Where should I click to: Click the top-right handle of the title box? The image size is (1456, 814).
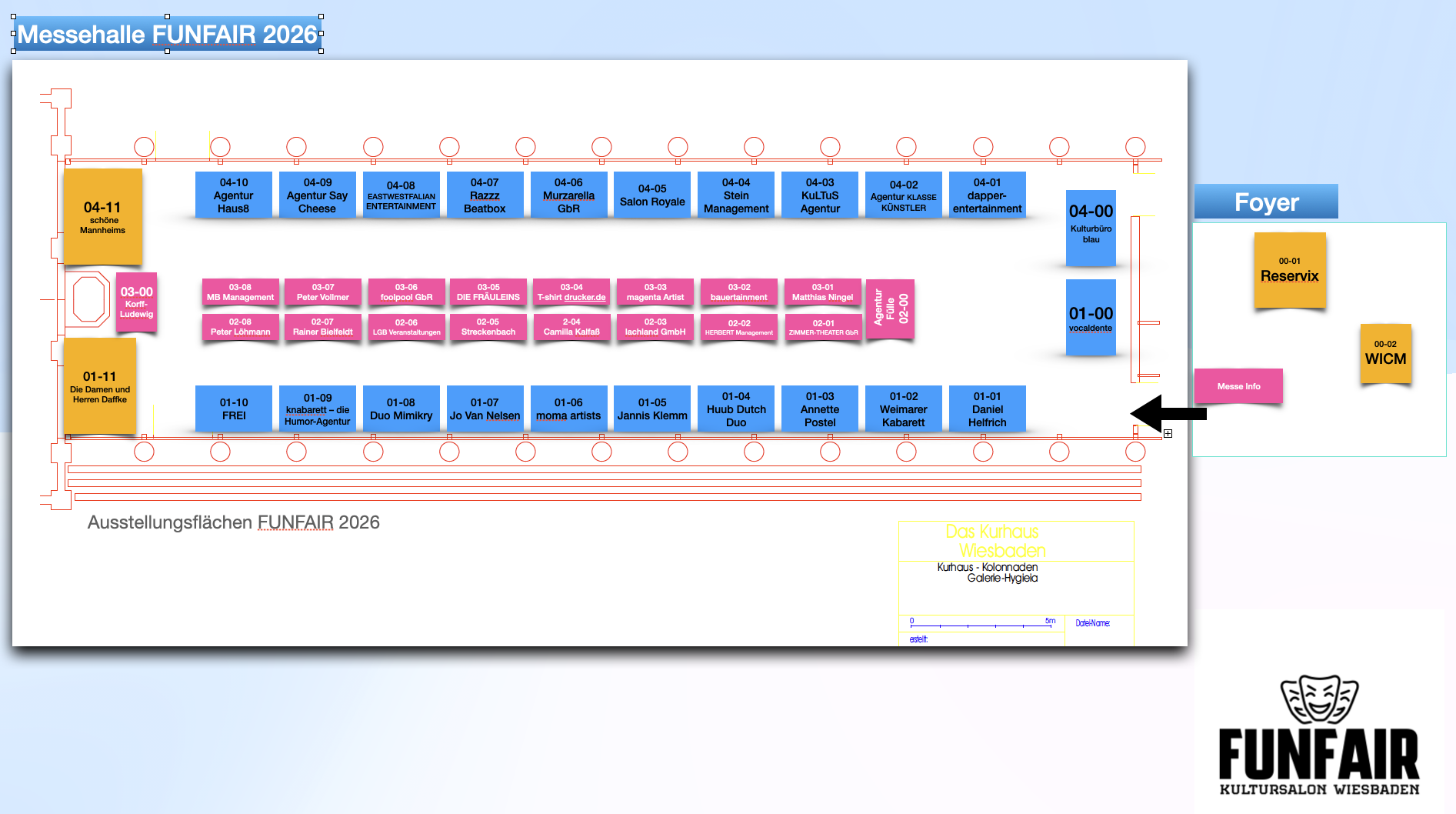[321, 16]
